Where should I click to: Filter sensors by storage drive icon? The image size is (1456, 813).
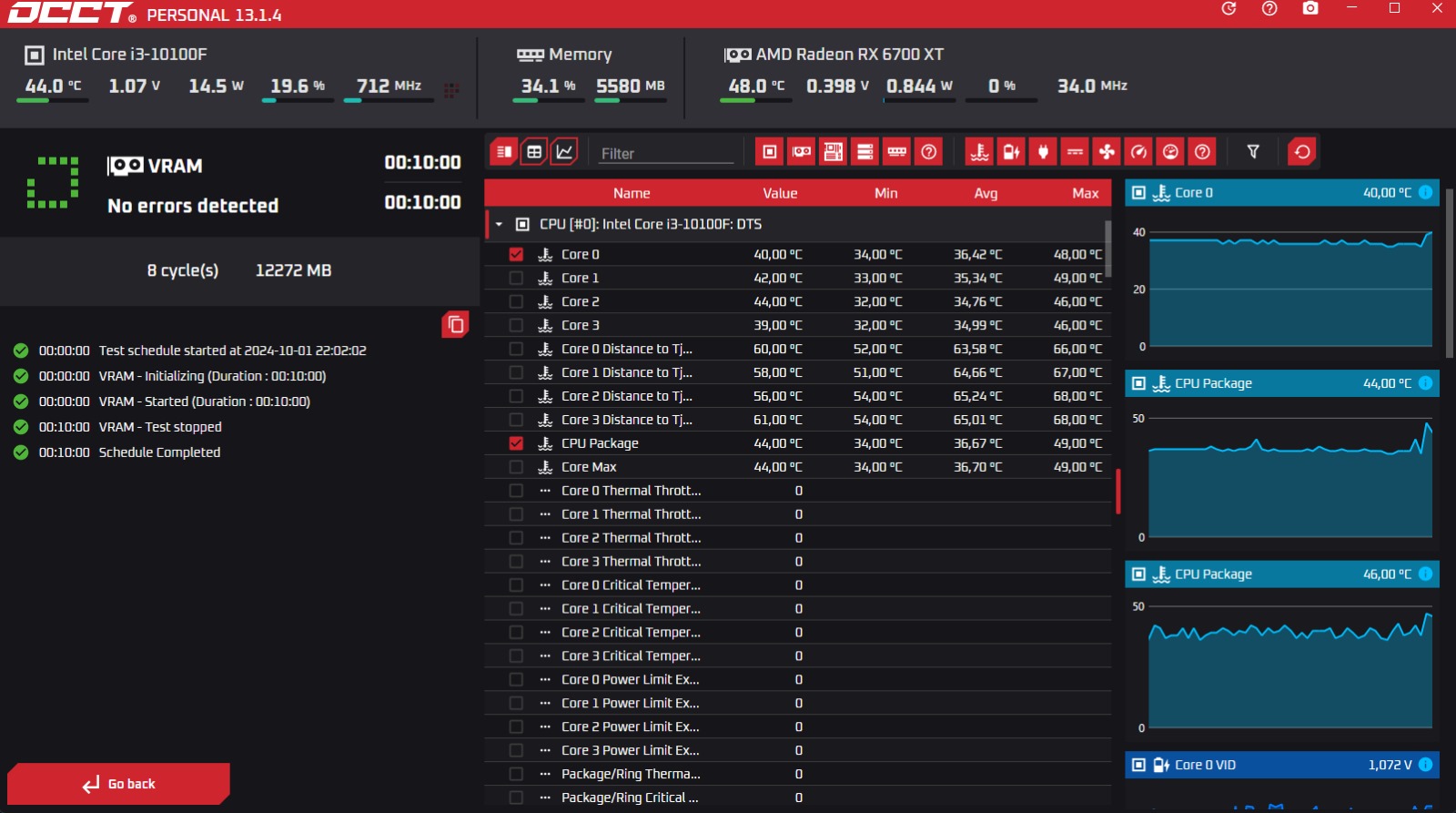point(865,152)
